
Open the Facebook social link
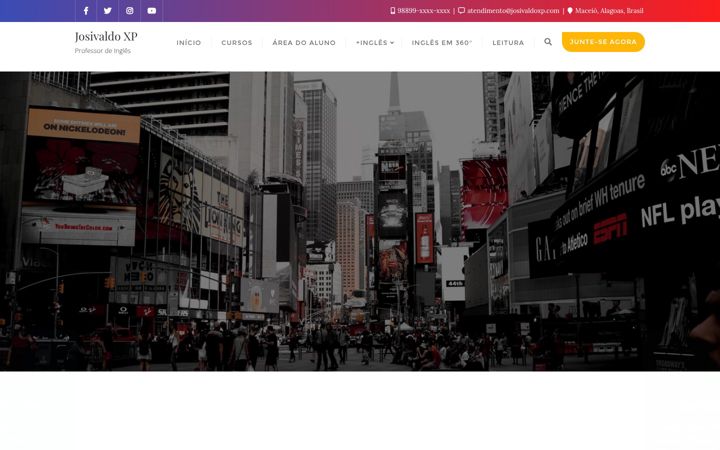(86, 11)
